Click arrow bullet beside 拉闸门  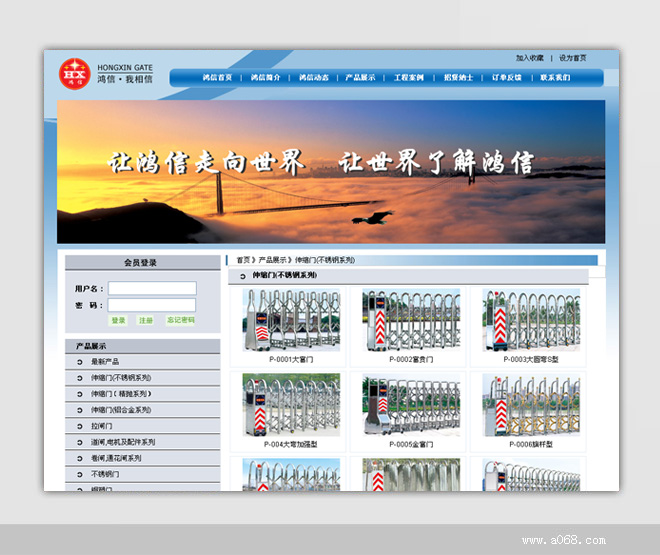click(80, 426)
